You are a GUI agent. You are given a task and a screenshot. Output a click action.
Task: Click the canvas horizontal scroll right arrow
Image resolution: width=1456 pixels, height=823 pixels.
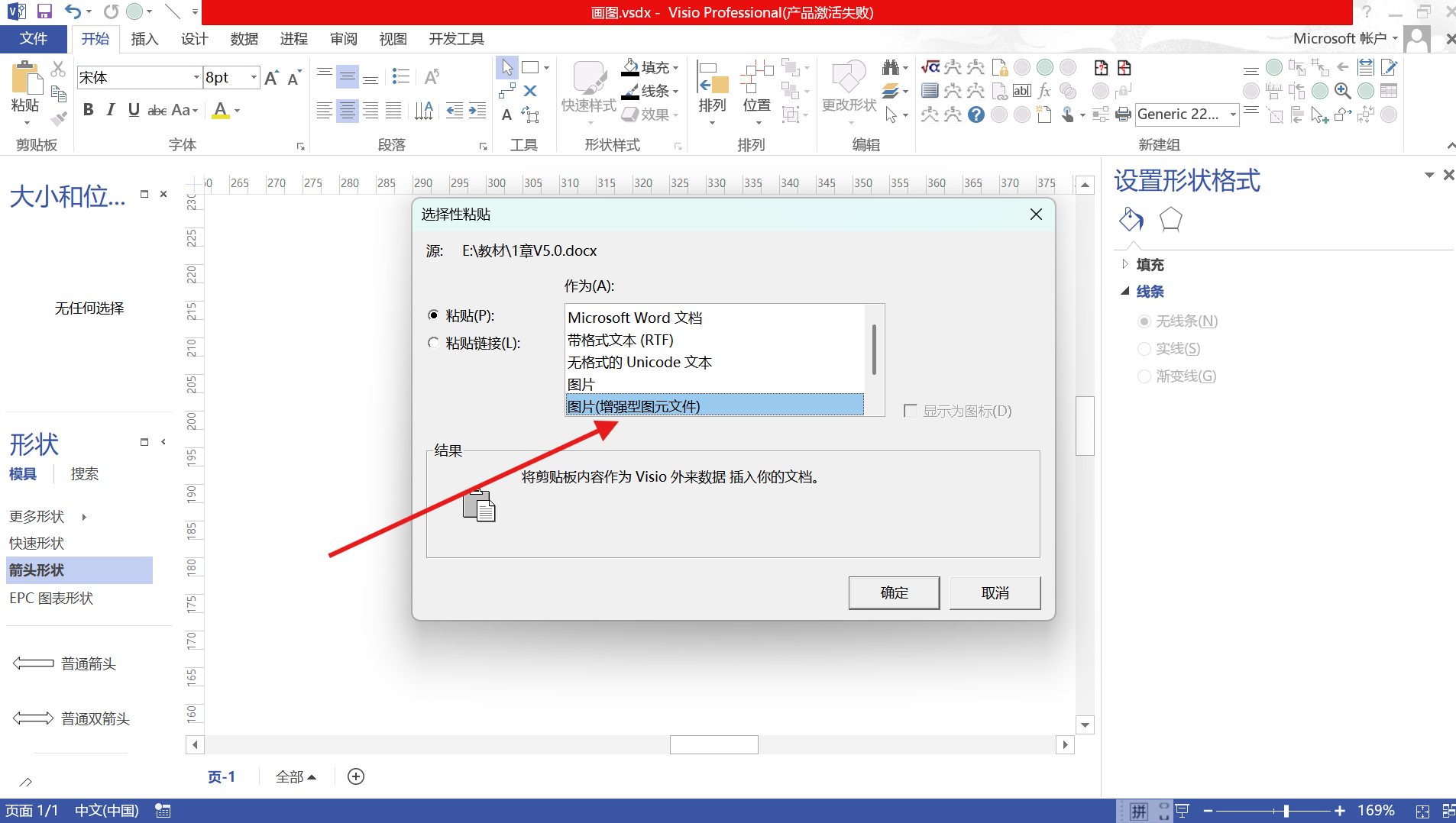1065,744
